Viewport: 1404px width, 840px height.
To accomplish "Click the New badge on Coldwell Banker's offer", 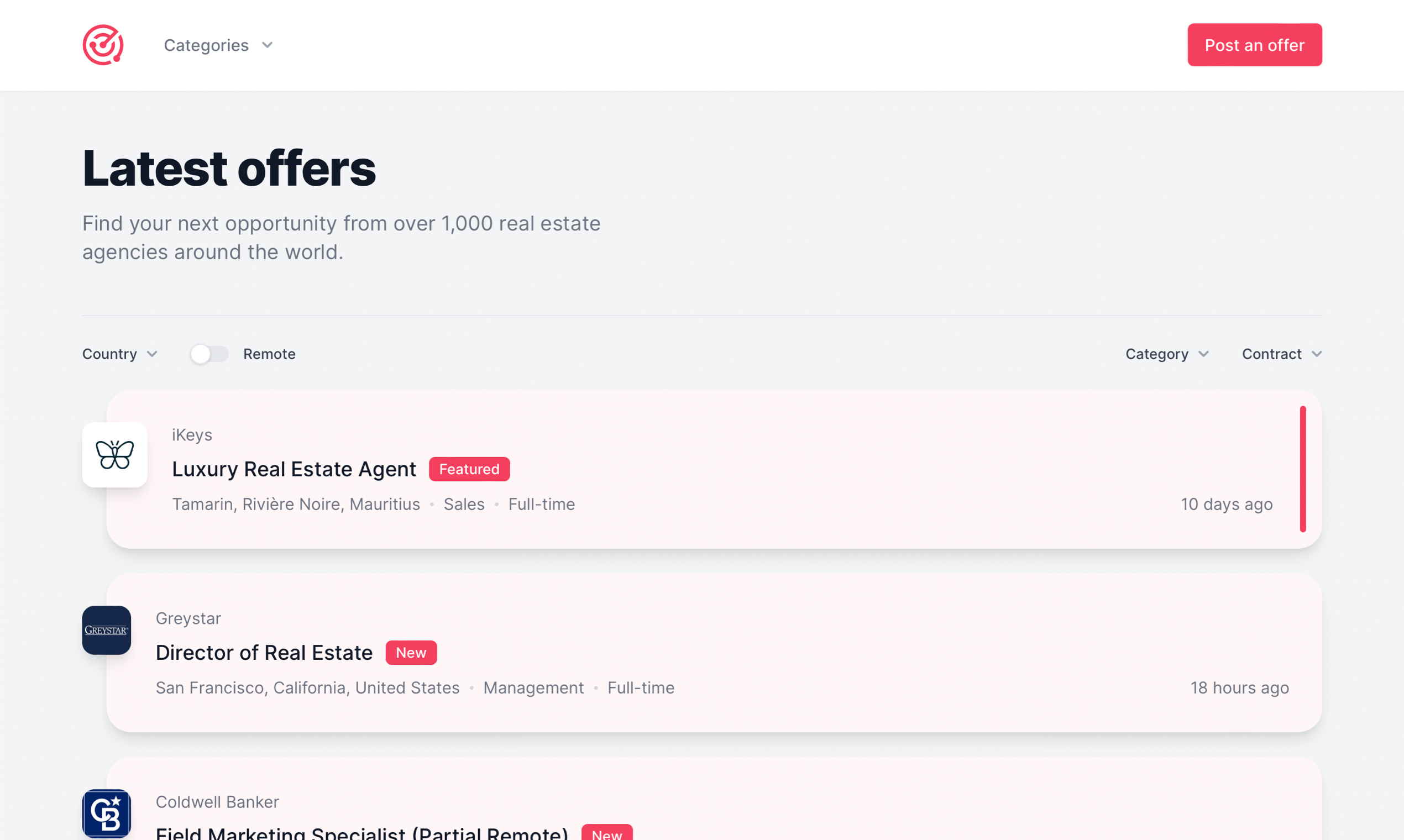I will [x=606, y=833].
